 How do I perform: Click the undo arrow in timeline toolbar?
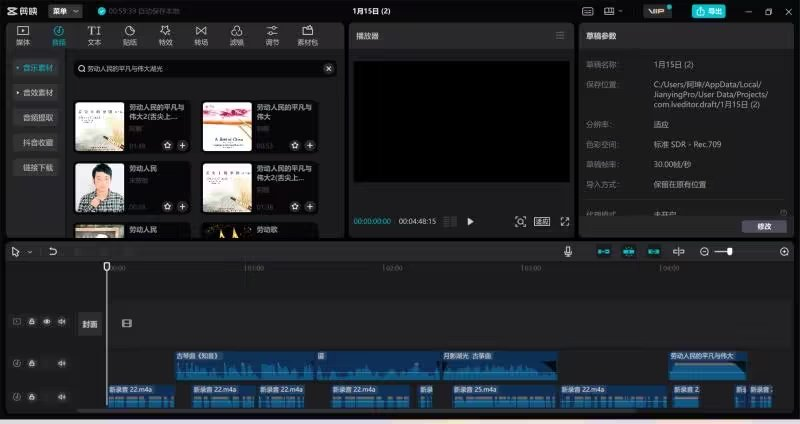coord(53,252)
